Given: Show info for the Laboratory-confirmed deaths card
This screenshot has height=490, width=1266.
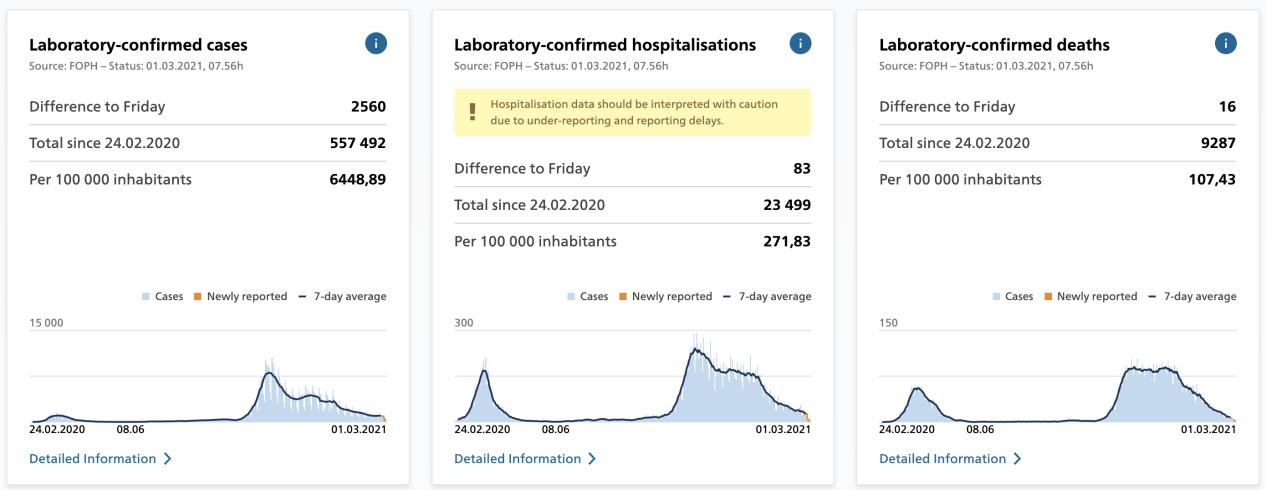Looking at the screenshot, I should click(x=1225, y=43).
